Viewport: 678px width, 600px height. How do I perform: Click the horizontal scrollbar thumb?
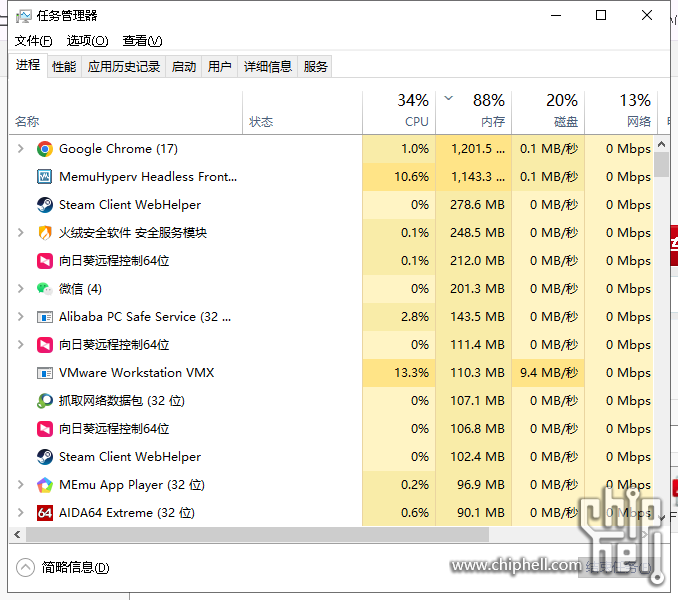[x=257, y=535]
